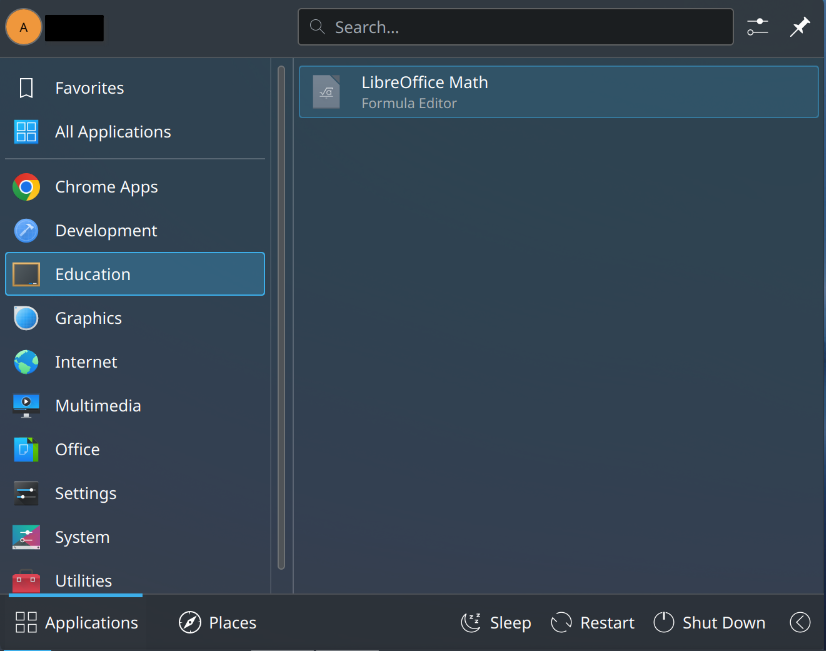Image resolution: width=826 pixels, height=651 pixels.
Task: Click the Restart button label
Action: 607,623
